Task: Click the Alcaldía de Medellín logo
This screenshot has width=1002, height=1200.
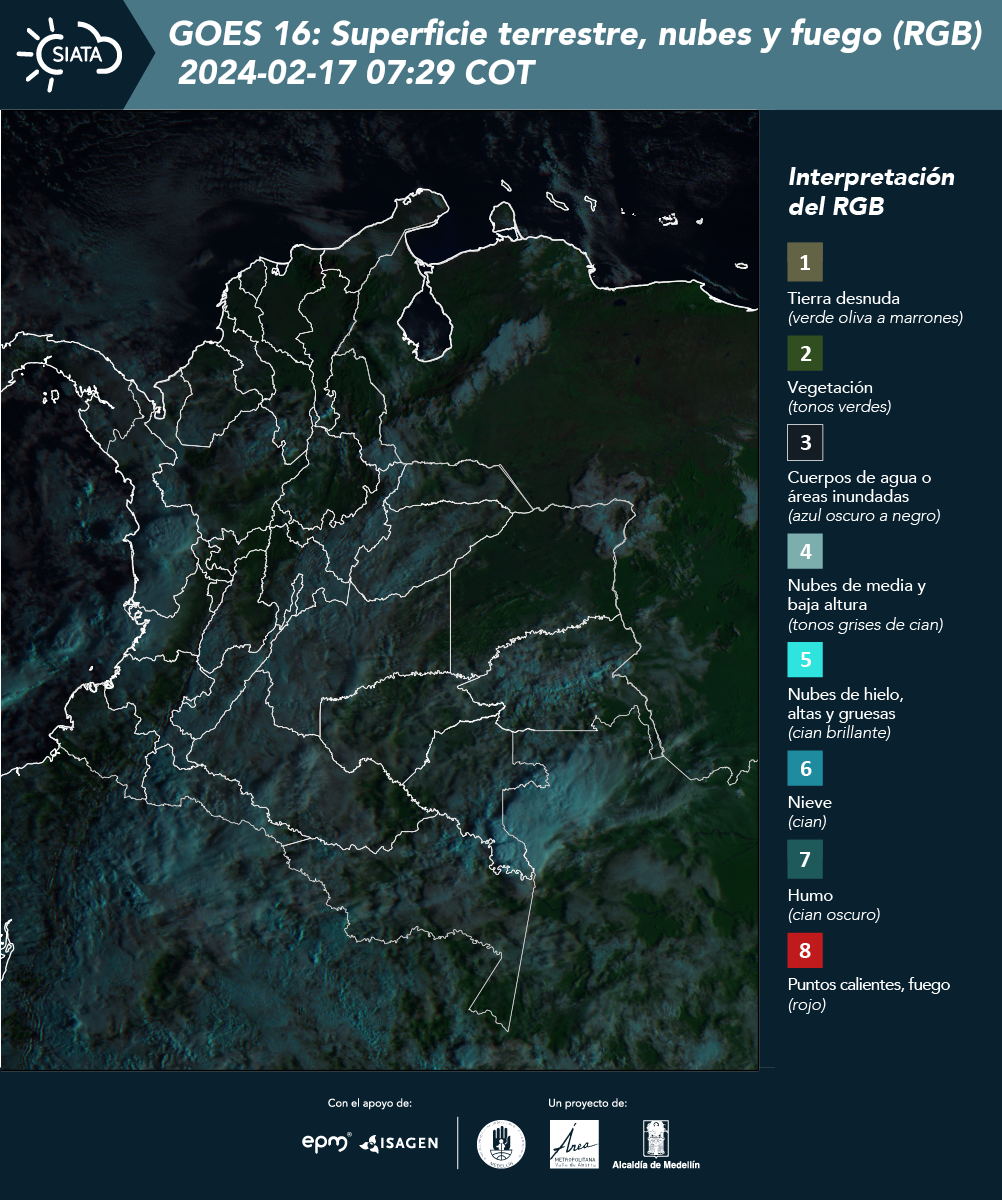Action: [656, 1144]
